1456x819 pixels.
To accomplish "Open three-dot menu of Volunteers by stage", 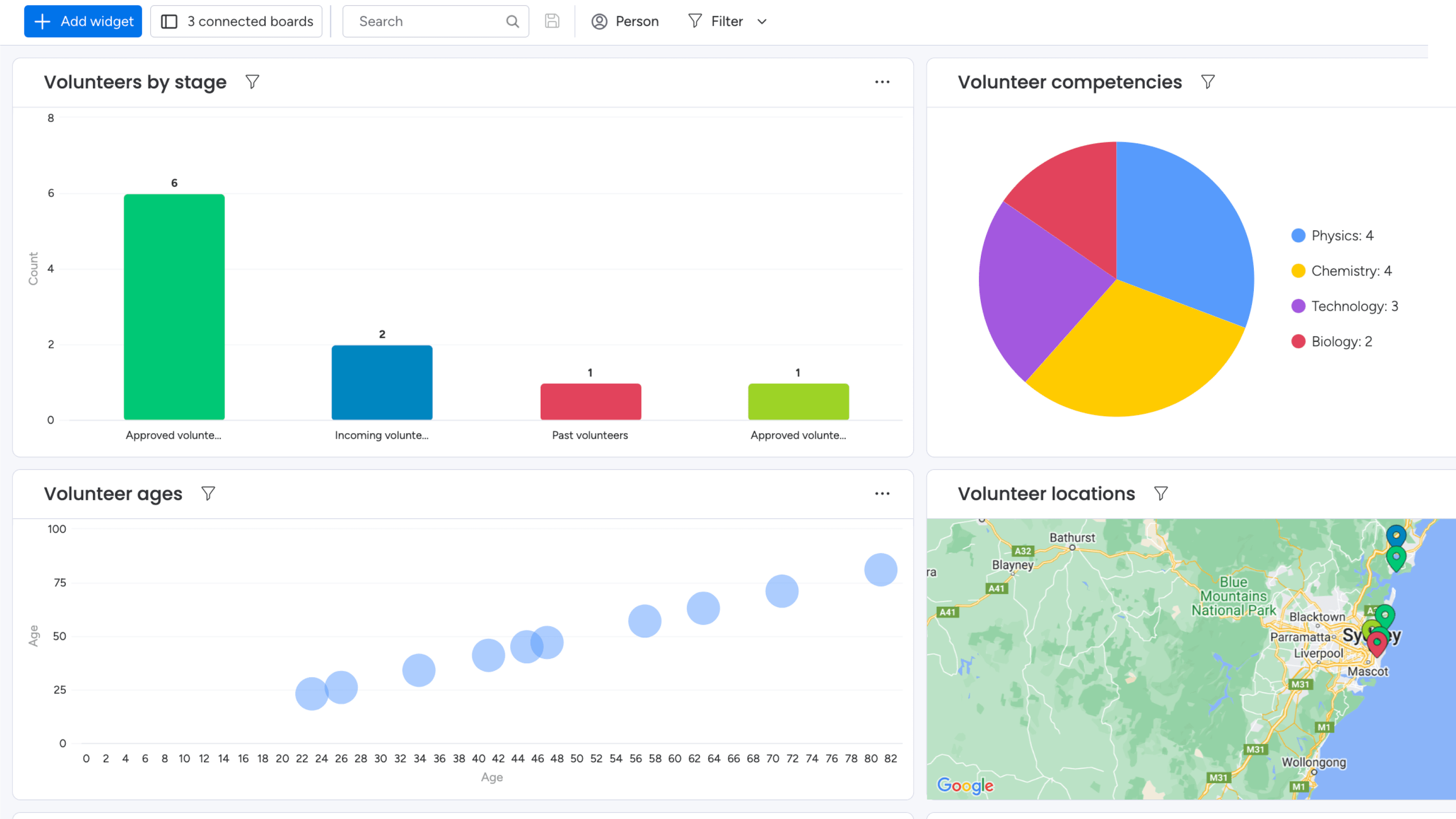I will 882,82.
